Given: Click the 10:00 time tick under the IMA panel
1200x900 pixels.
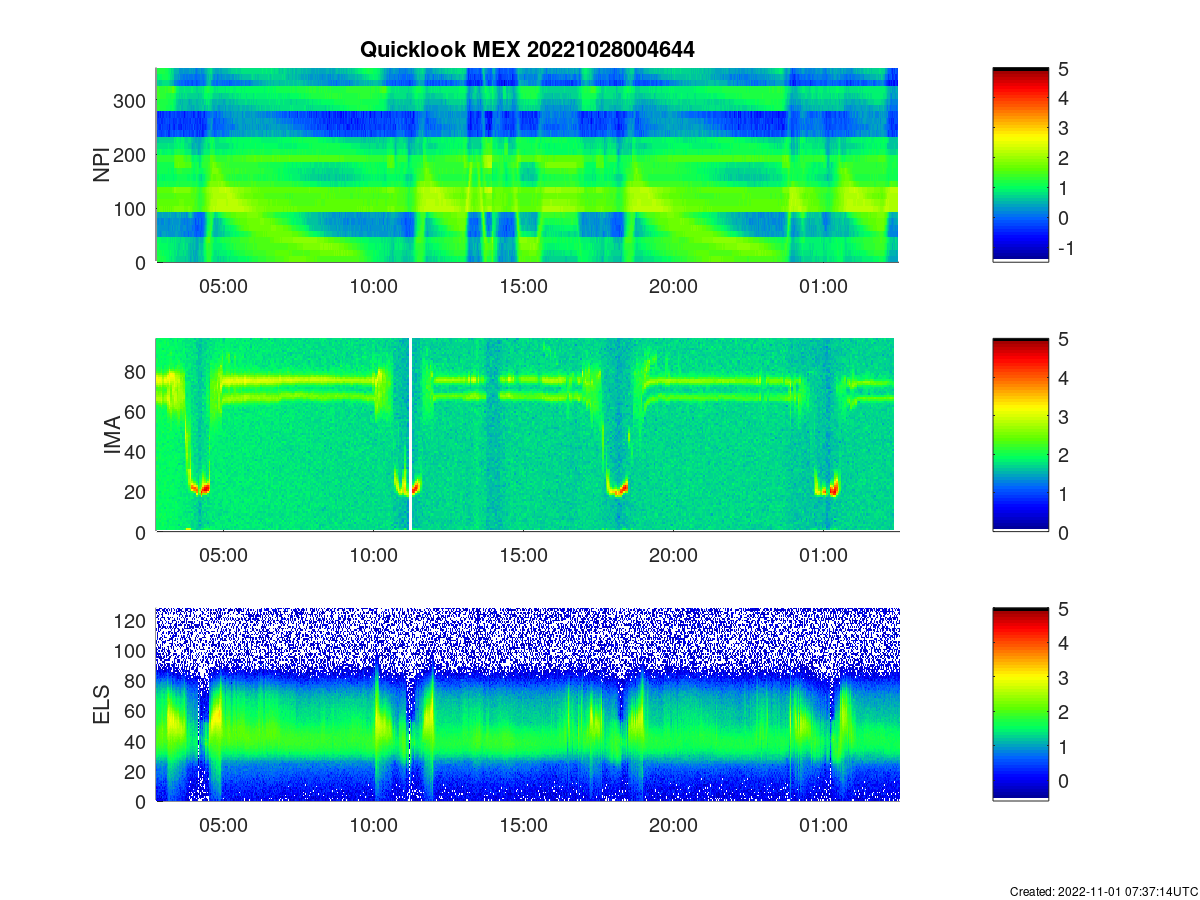Looking at the screenshot, I should click(x=373, y=556).
